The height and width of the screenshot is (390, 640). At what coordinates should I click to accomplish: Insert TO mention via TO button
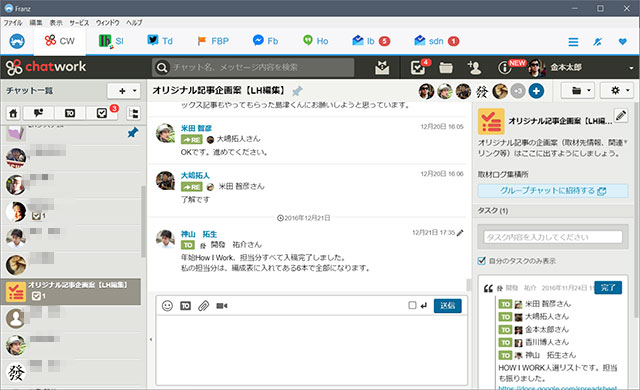coord(185,306)
